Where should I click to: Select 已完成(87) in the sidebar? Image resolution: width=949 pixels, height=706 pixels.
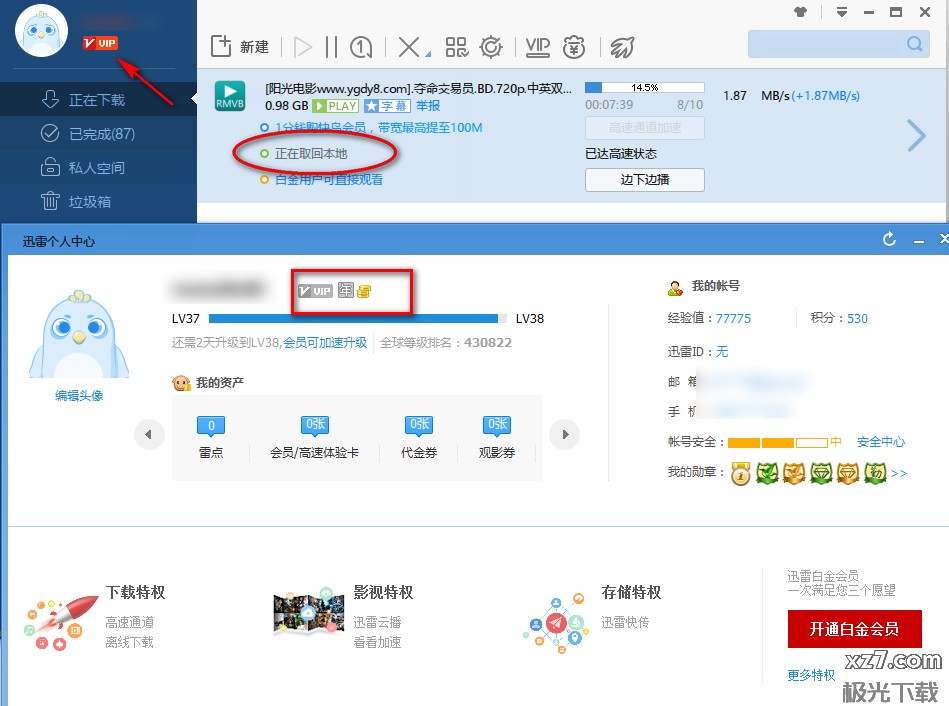pos(98,133)
